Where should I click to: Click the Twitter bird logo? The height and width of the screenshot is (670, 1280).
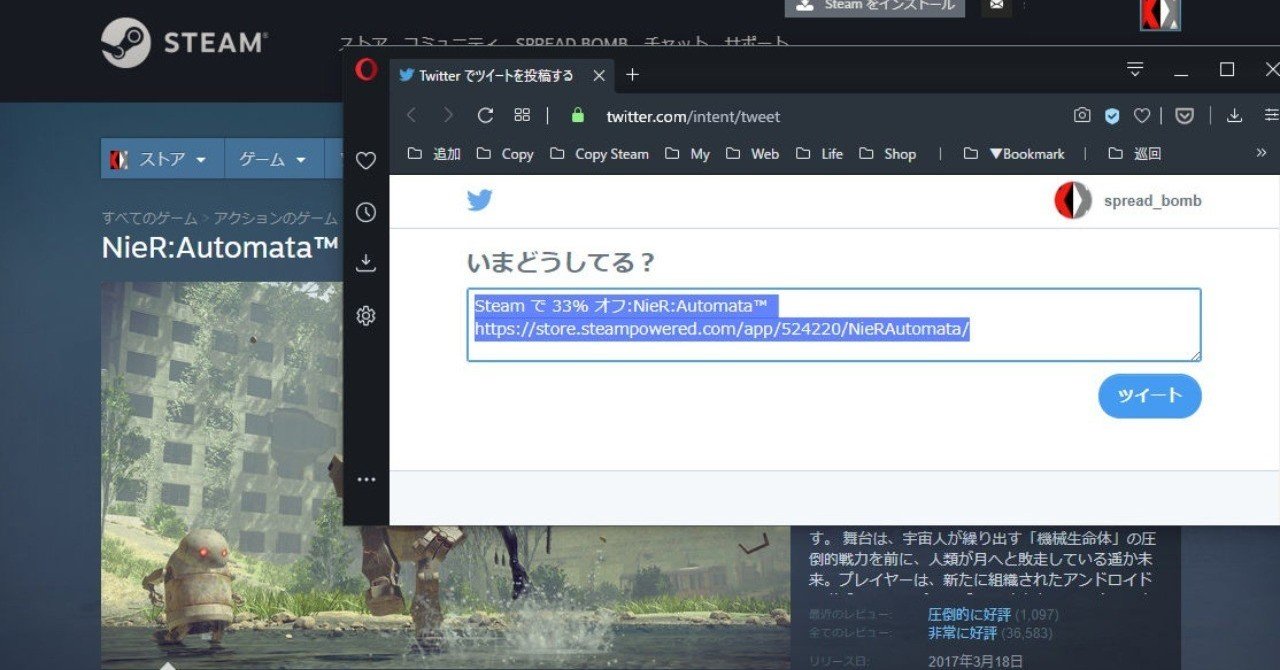point(480,201)
